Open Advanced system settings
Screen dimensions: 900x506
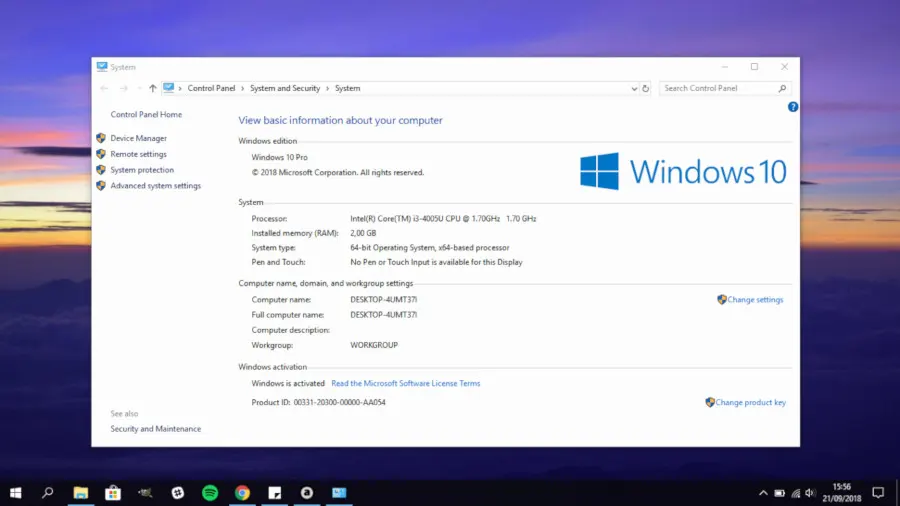click(156, 186)
